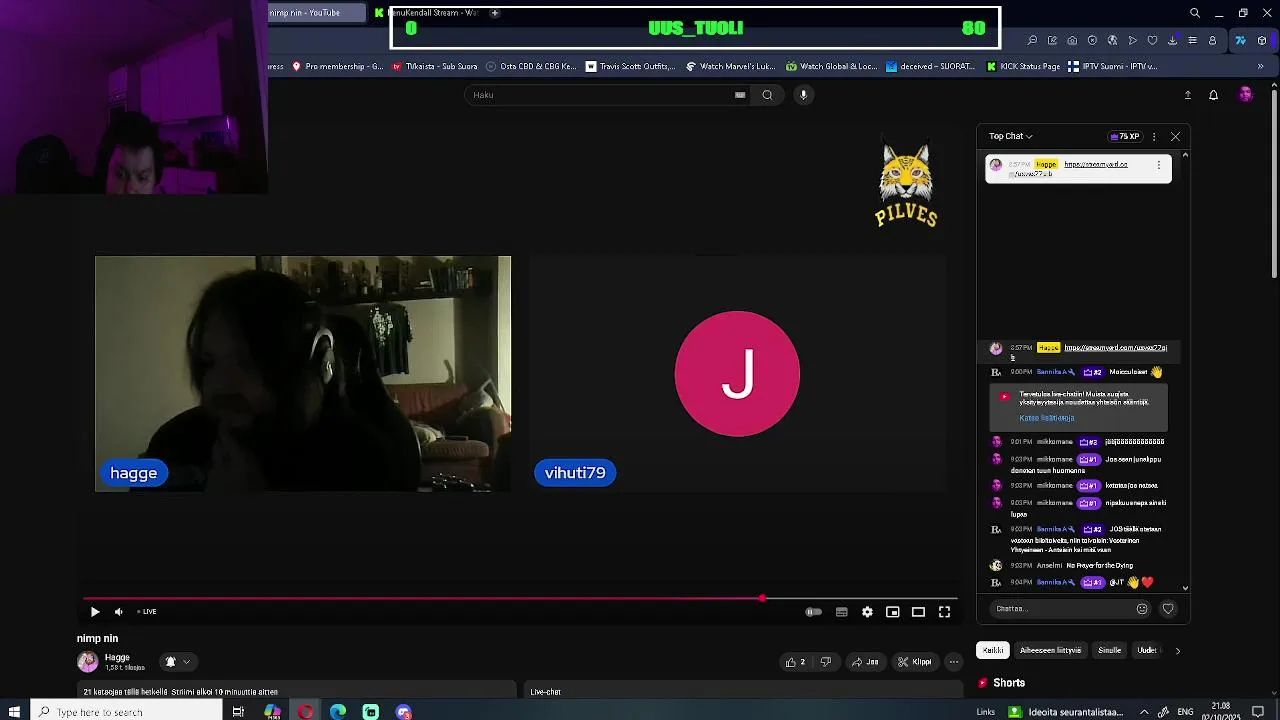Switch to theater mode icon
Image resolution: width=1280 pixels, height=720 pixels.
[918, 612]
